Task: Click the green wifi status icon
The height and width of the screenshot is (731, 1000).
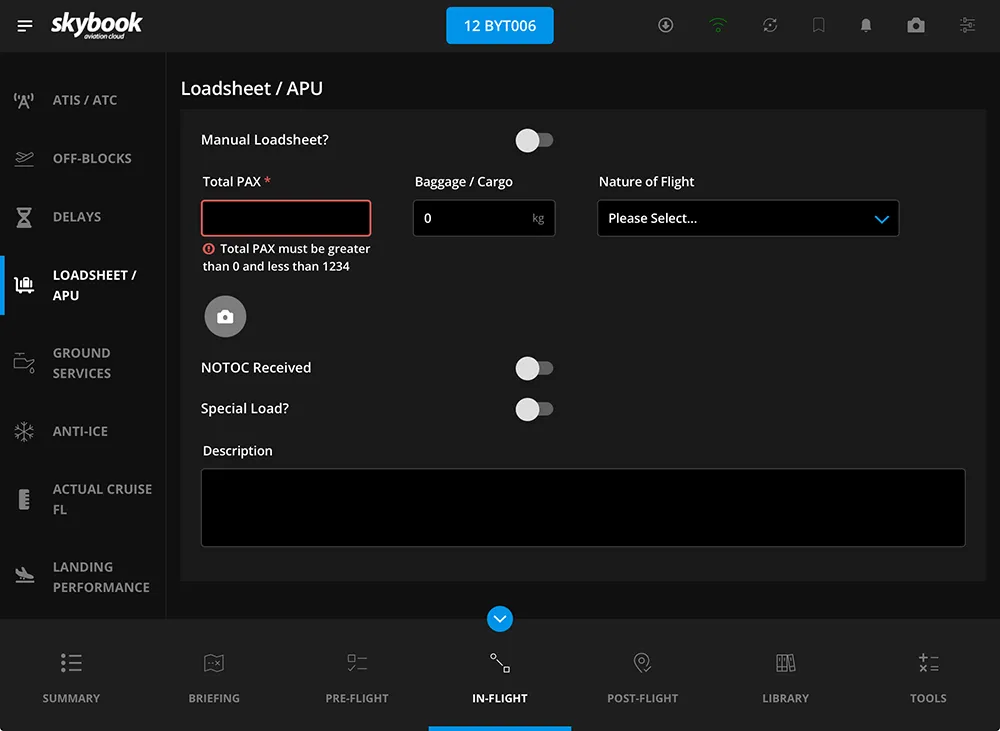Action: [x=717, y=25]
